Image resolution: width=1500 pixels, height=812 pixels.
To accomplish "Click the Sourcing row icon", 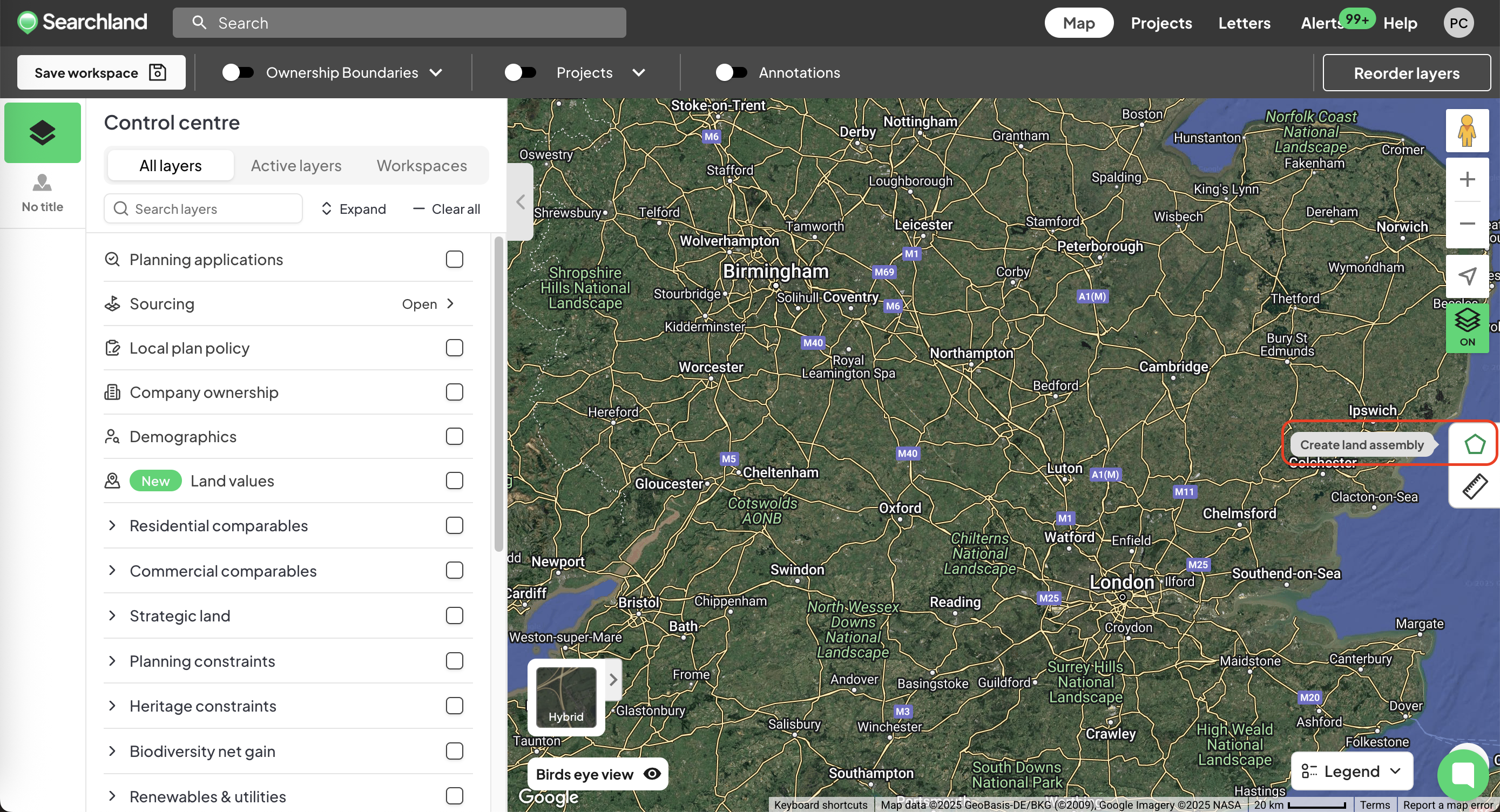I will coord(112,303).
